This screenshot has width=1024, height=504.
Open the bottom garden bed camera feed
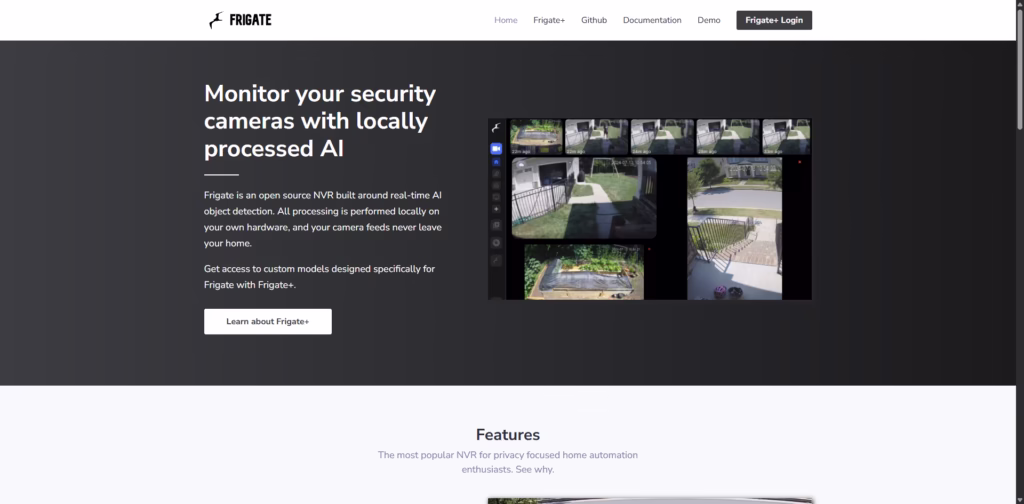(x=585, y=272)
